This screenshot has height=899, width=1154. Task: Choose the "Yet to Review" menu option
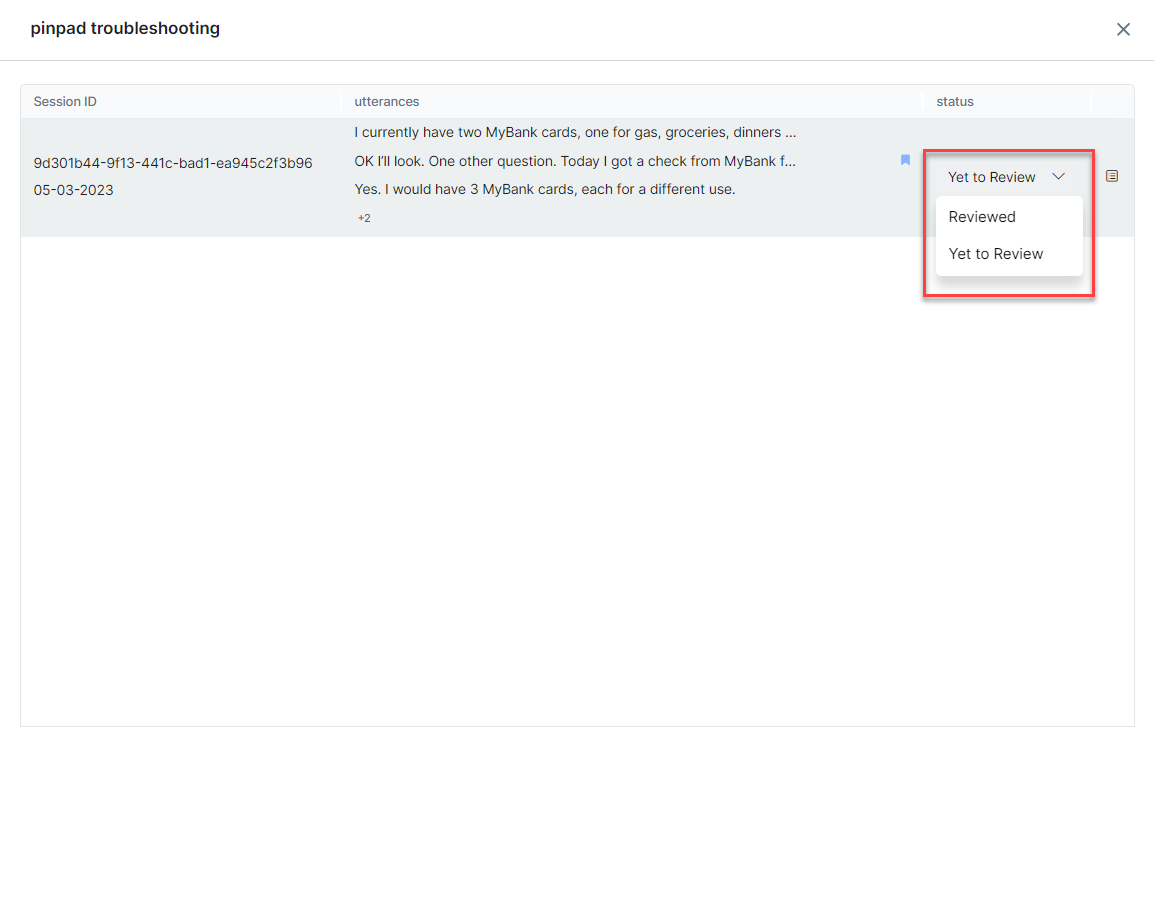point(996,254)
